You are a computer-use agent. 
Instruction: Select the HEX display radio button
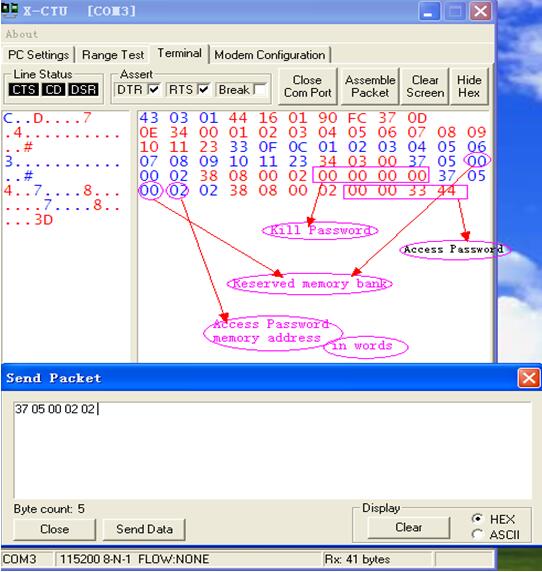477,518
